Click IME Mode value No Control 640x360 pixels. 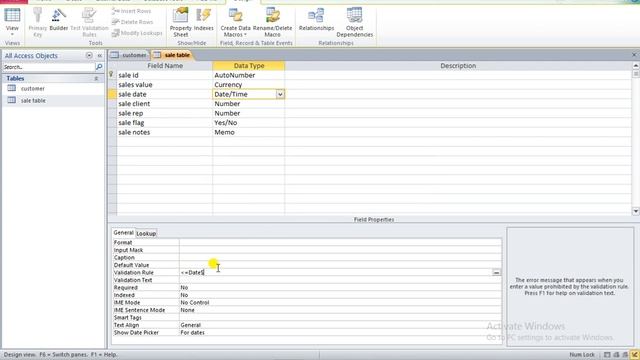pos(340,302)
